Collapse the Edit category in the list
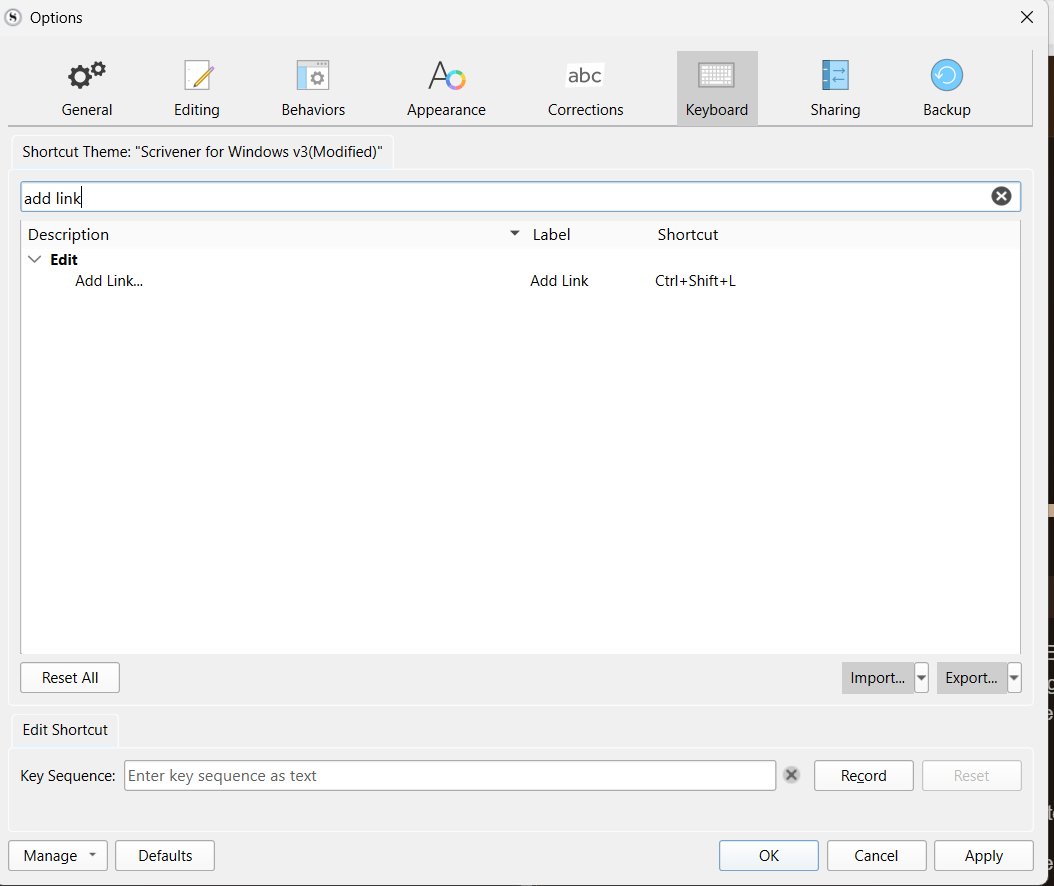This screenshot has width=1054, height=886. pyautogui.click(x=35, y=260)
